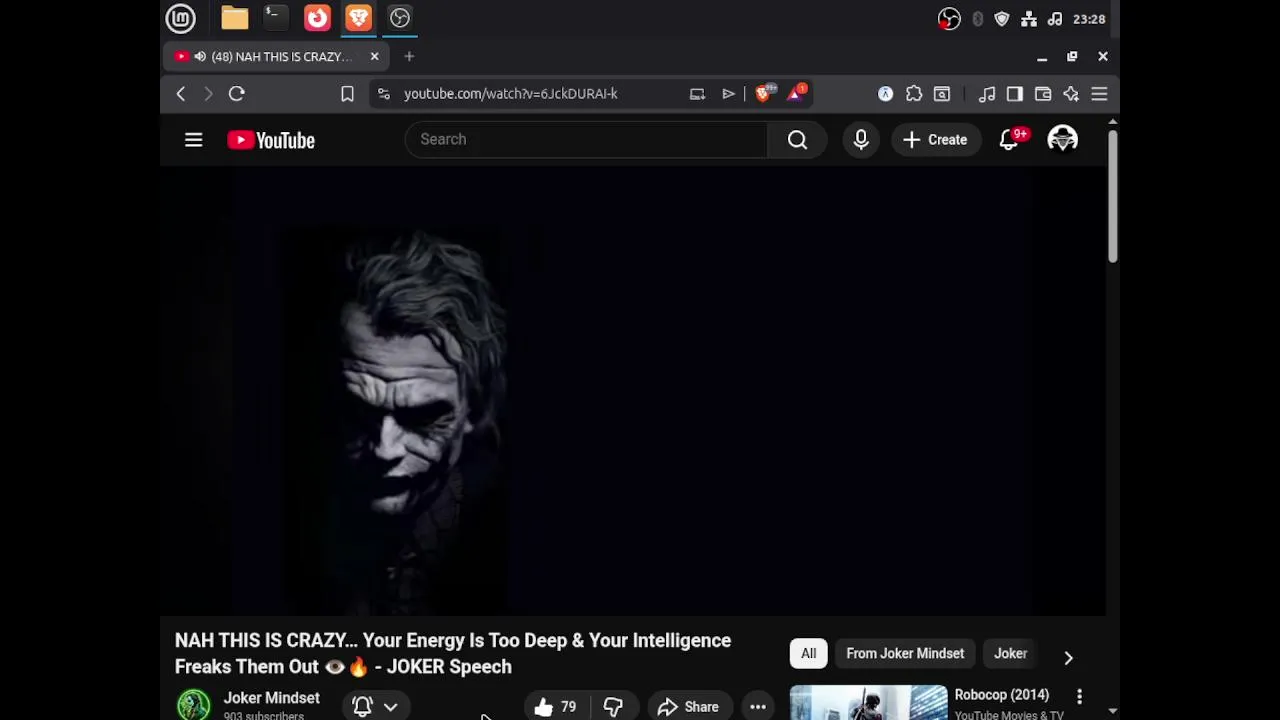Open more actions three-dot menu
The width and height of the screenshot is (1280, 720).
(x=758, y=706)
